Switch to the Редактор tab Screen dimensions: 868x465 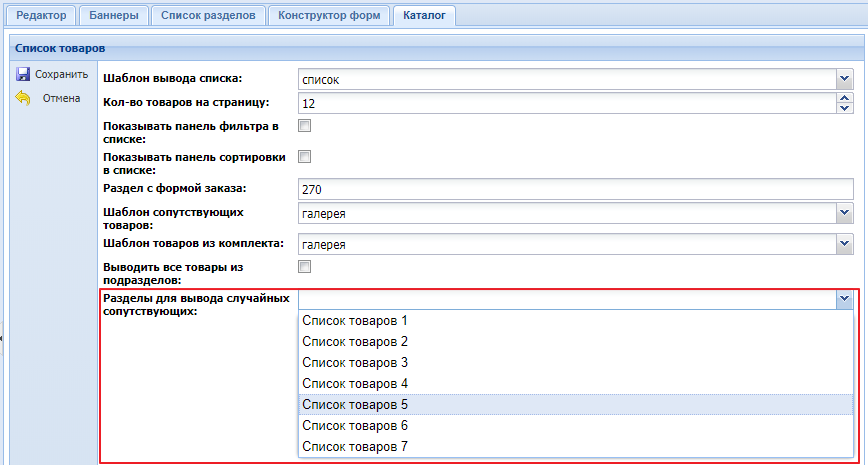41,16
